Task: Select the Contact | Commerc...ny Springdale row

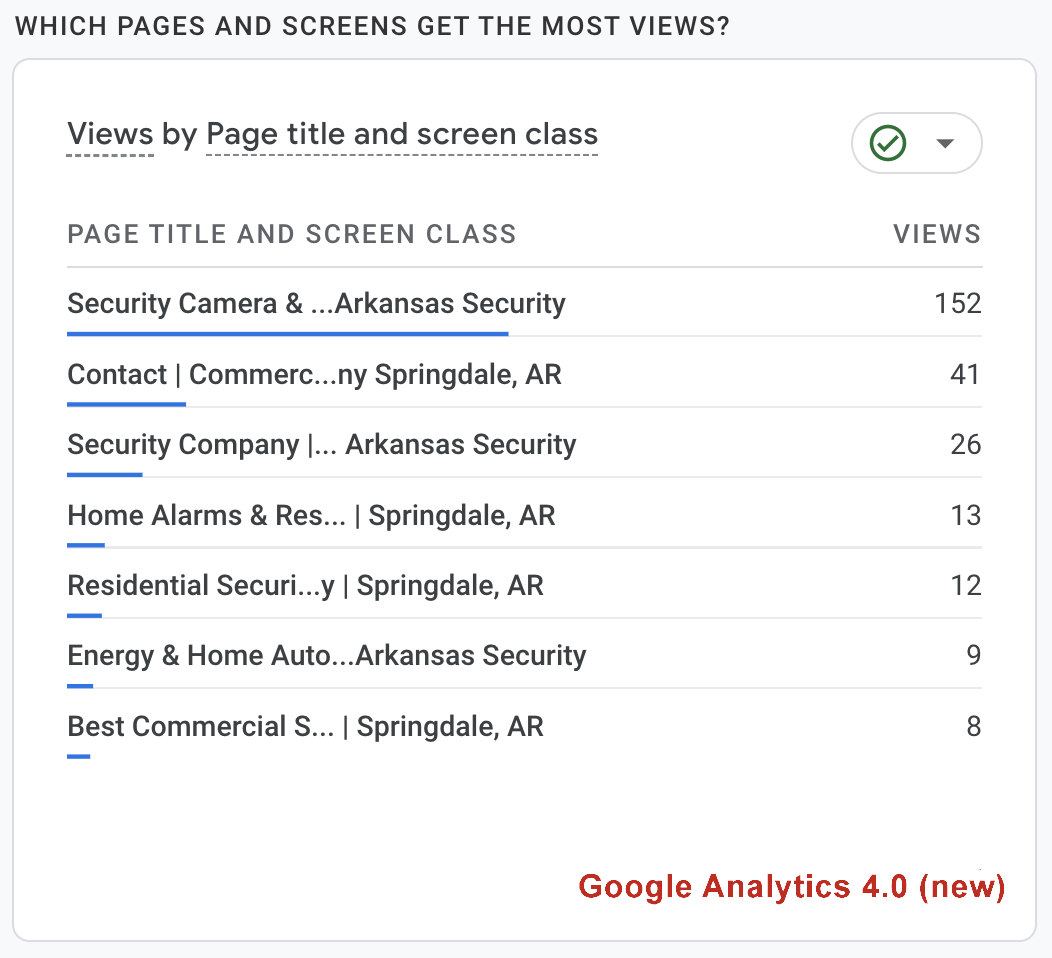Action: 314,375
